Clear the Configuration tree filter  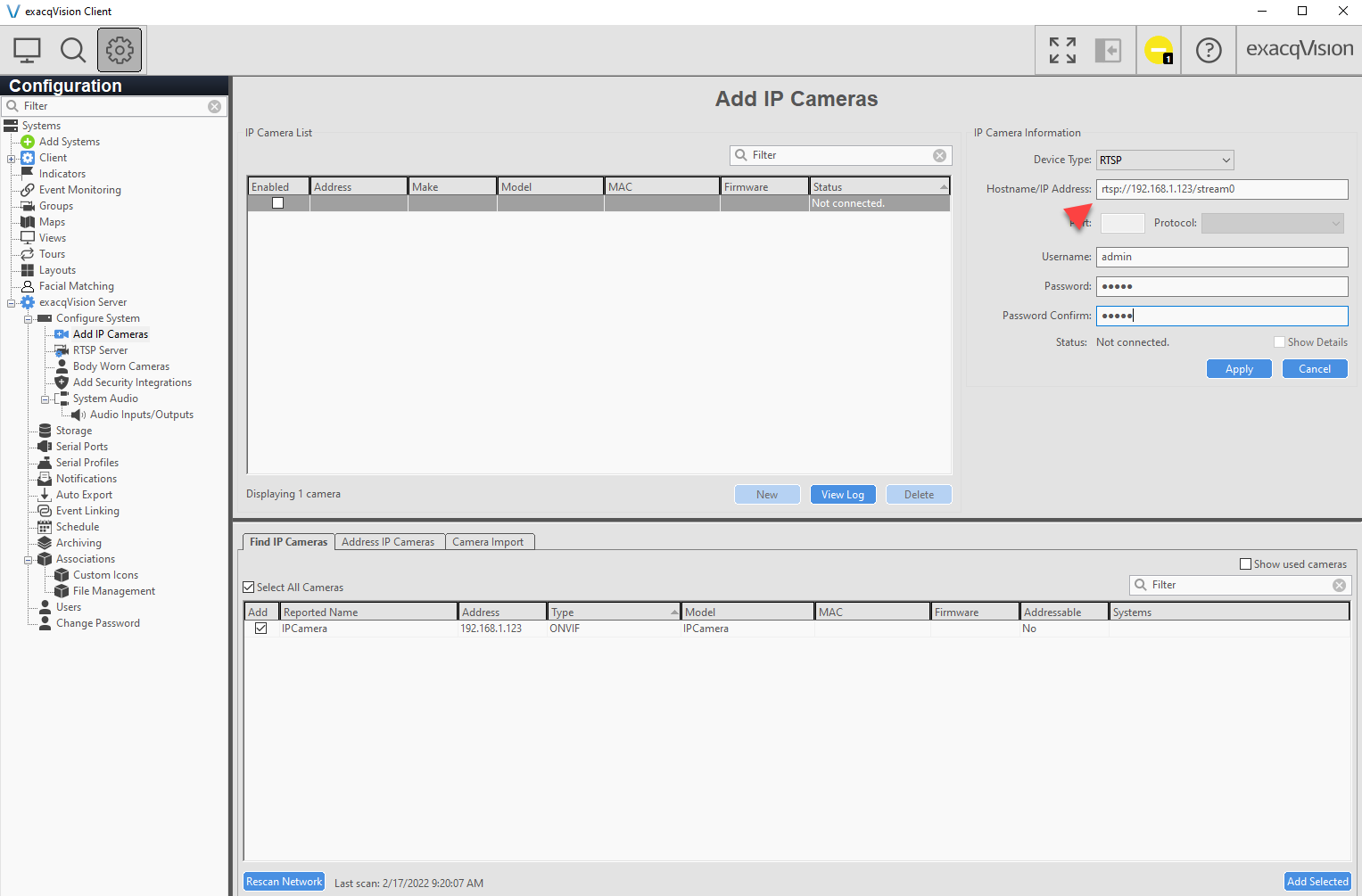pos(214,106)
